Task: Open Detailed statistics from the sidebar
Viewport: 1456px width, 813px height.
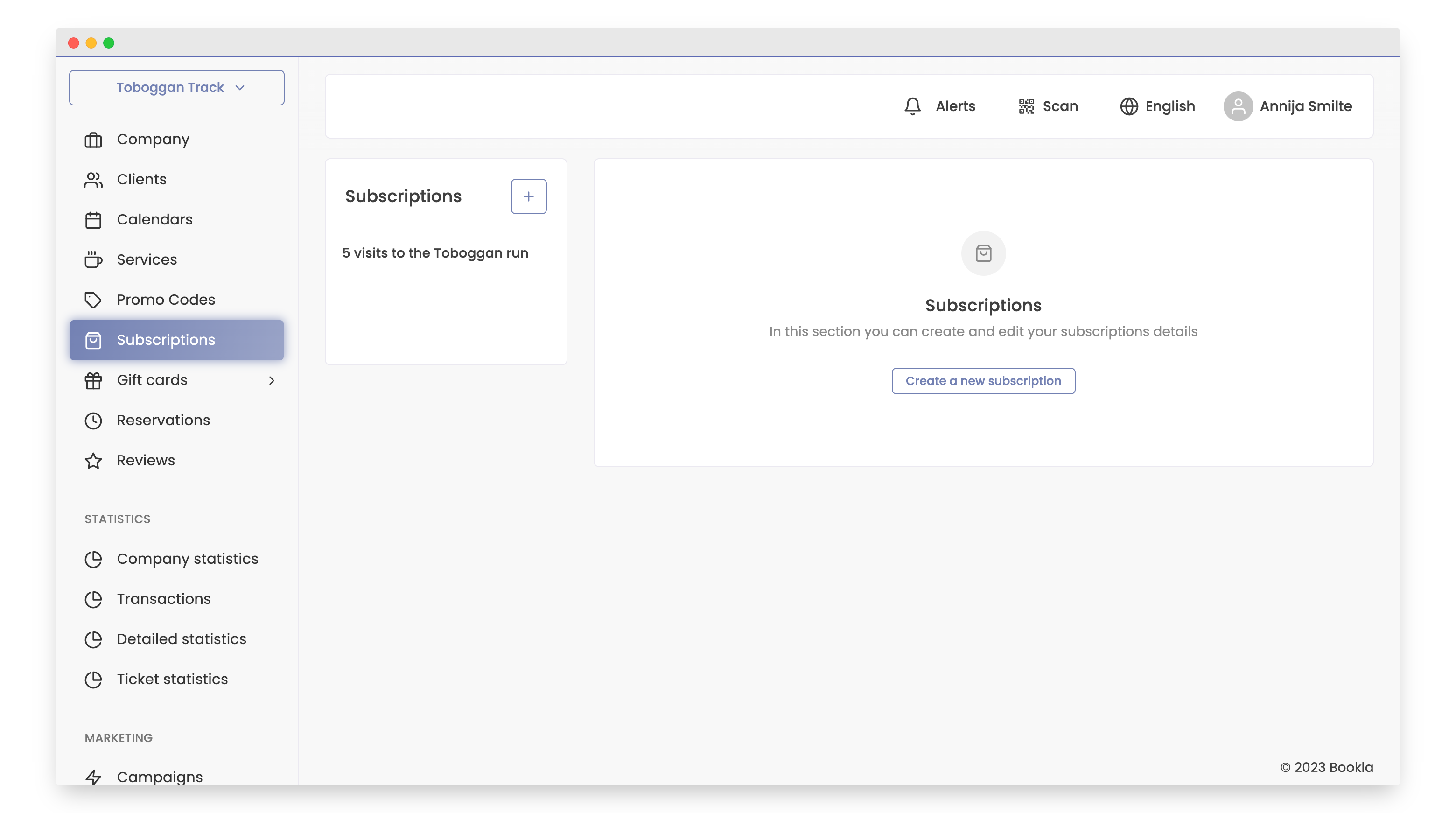Action: click(181, 639)
